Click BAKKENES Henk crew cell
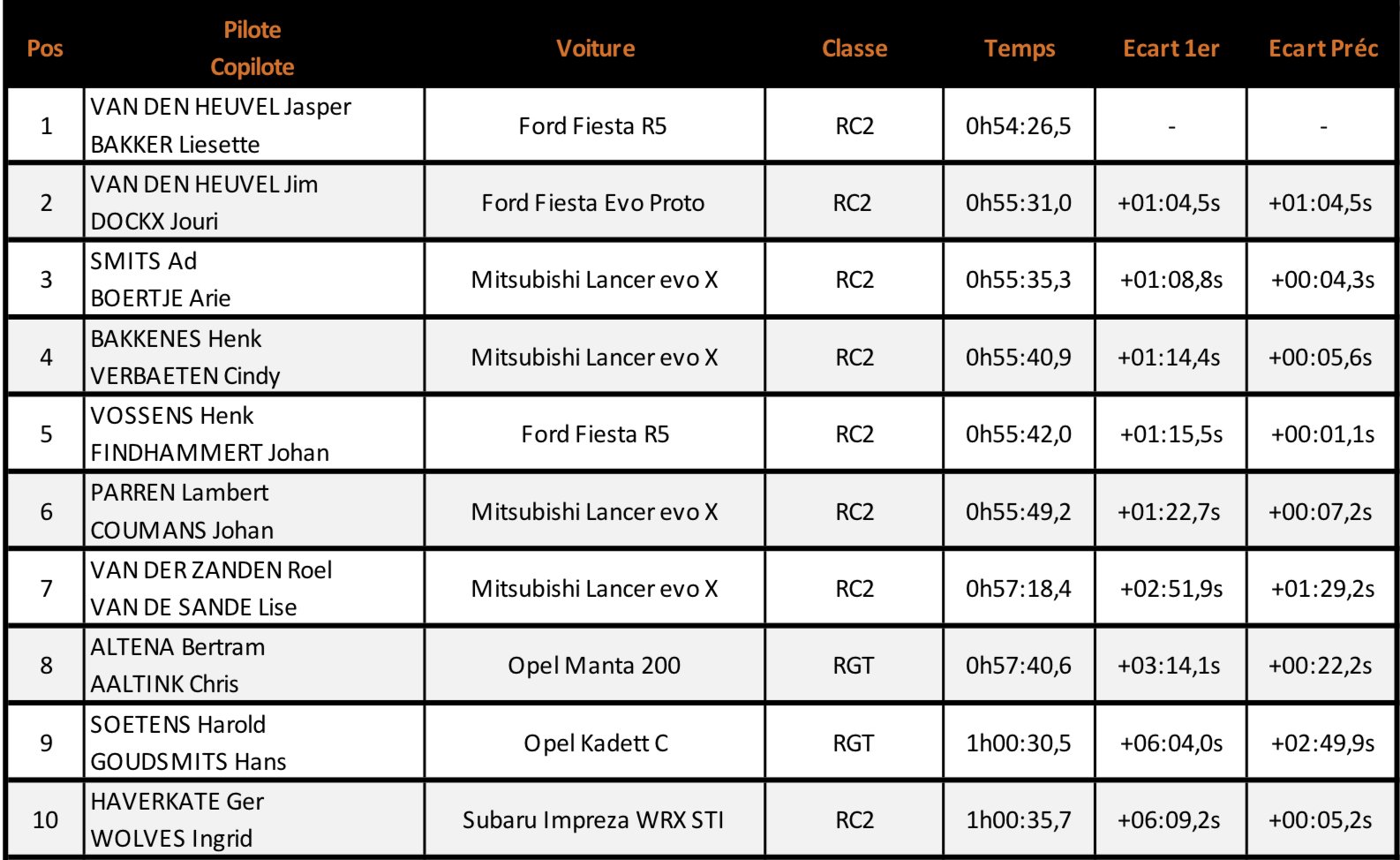This screenshot has width=1400, height=860. pos(254,357)
